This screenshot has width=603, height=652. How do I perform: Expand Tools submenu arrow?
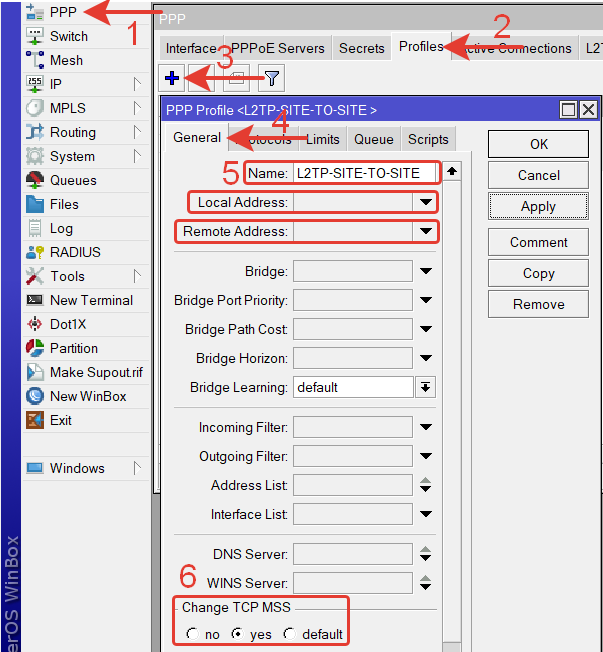coord(137,276)
